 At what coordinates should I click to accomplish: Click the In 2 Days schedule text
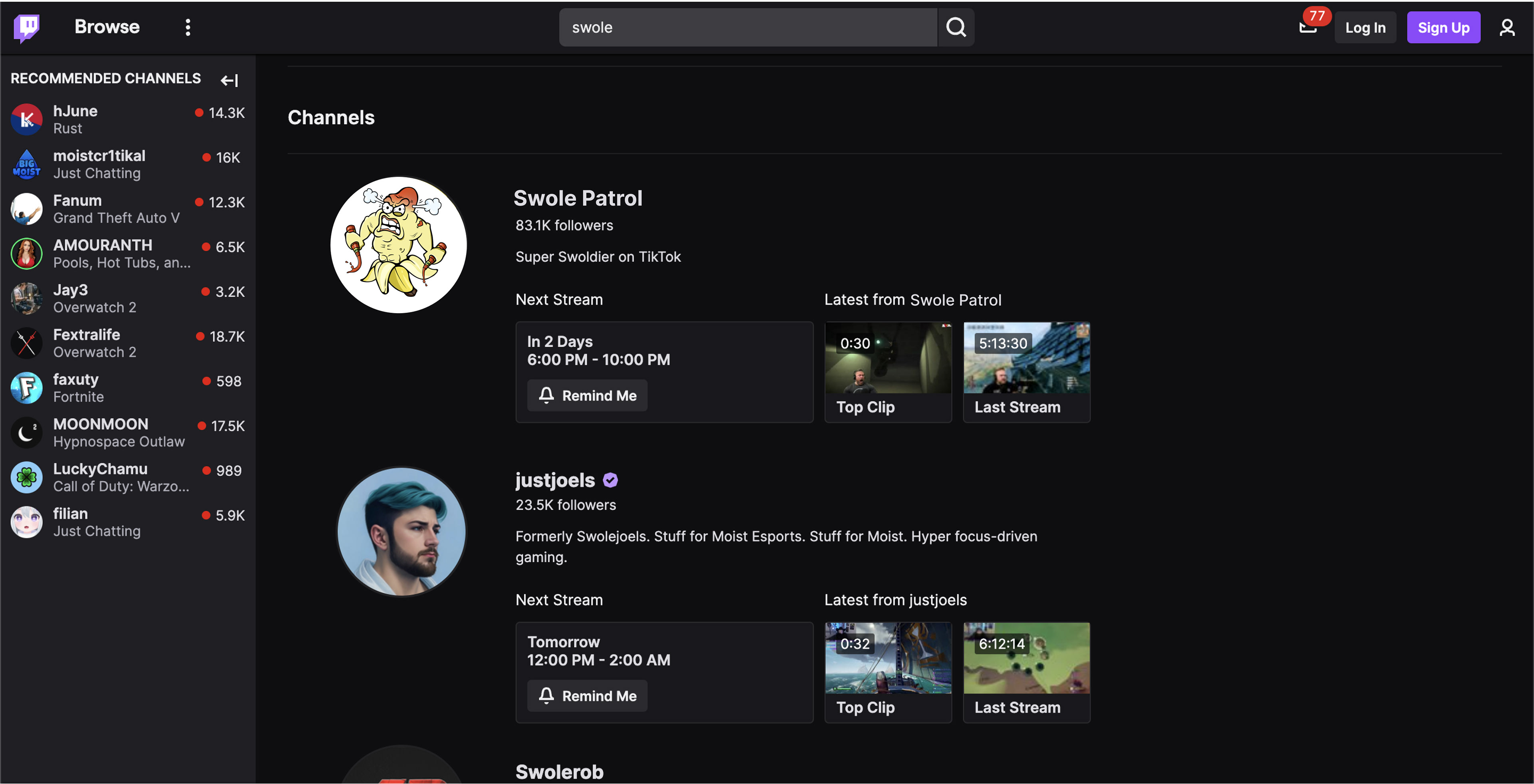[x=560, y=341]
